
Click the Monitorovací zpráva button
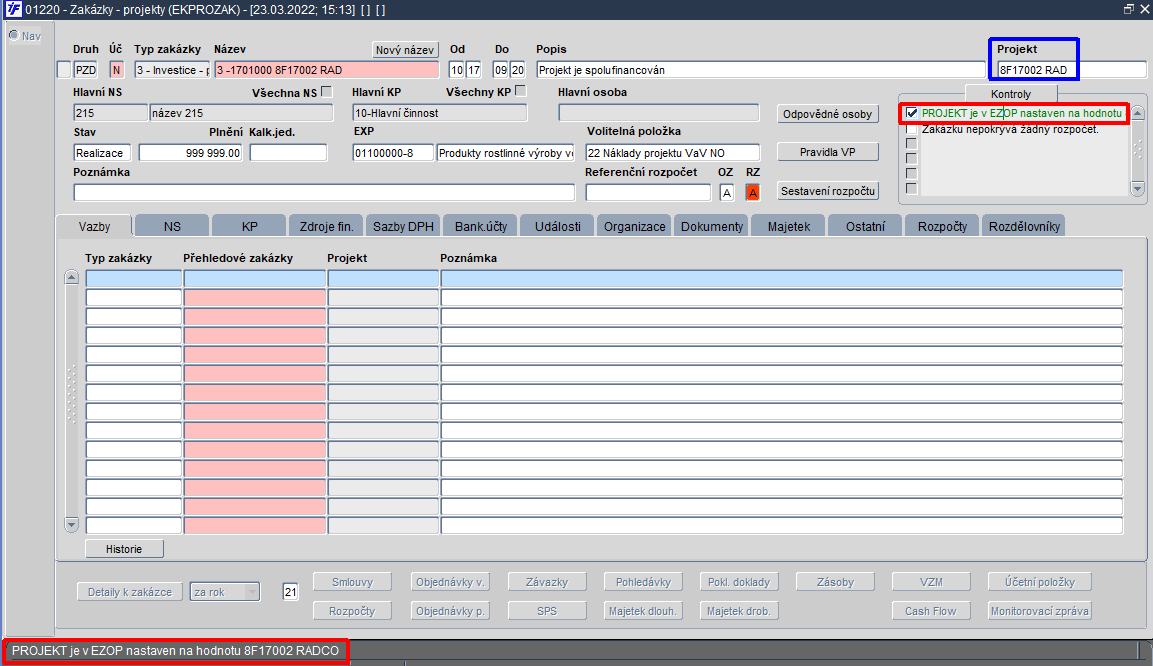pyautogui.click(x=1040, y=611)
